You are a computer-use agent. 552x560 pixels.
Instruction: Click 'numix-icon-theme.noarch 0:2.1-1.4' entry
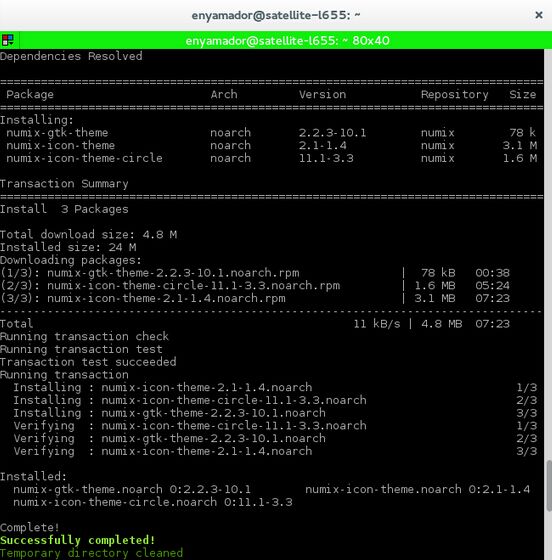(417, 489)
